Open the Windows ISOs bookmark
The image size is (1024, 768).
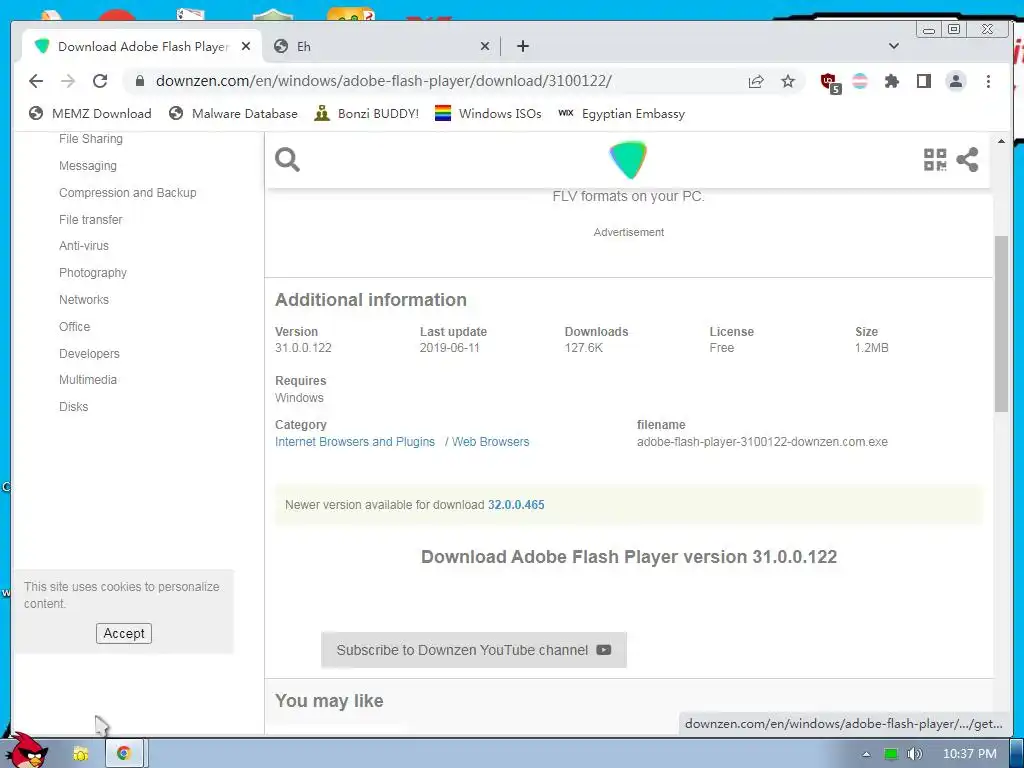pos(488,114)
